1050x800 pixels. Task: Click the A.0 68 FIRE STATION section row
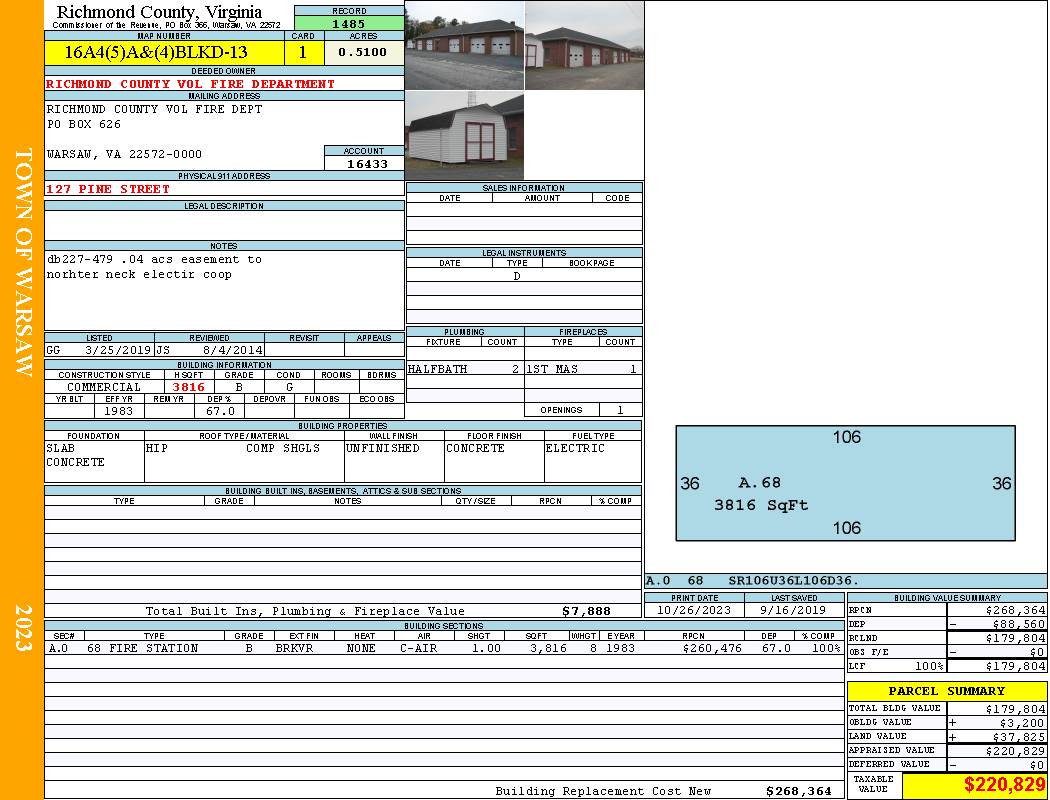(x=444, y=648)
